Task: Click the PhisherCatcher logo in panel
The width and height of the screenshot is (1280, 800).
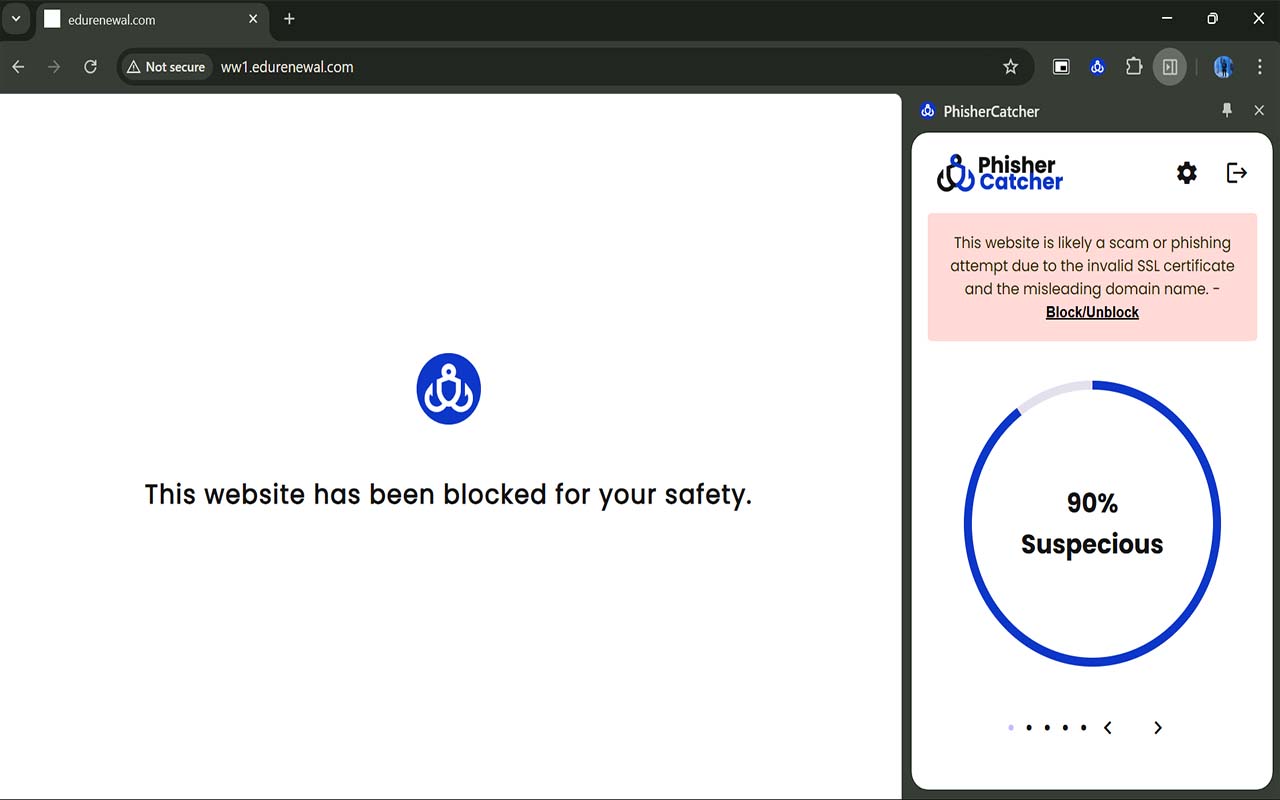Action: (x=1000, y=173)
